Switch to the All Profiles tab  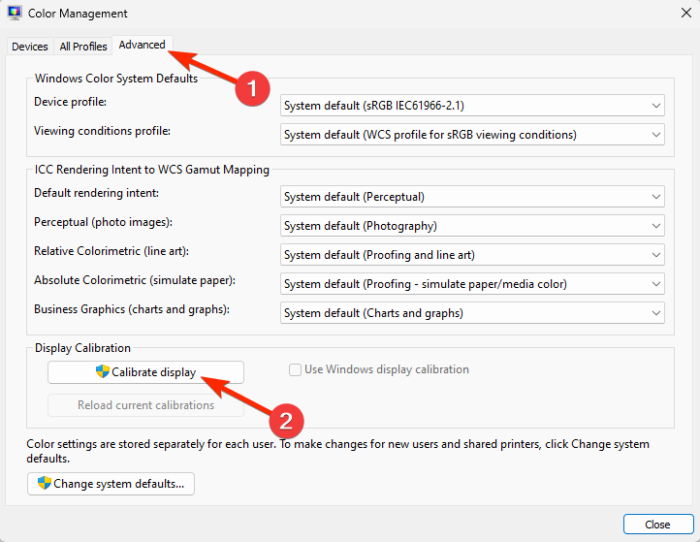click(x=83, y=46)
